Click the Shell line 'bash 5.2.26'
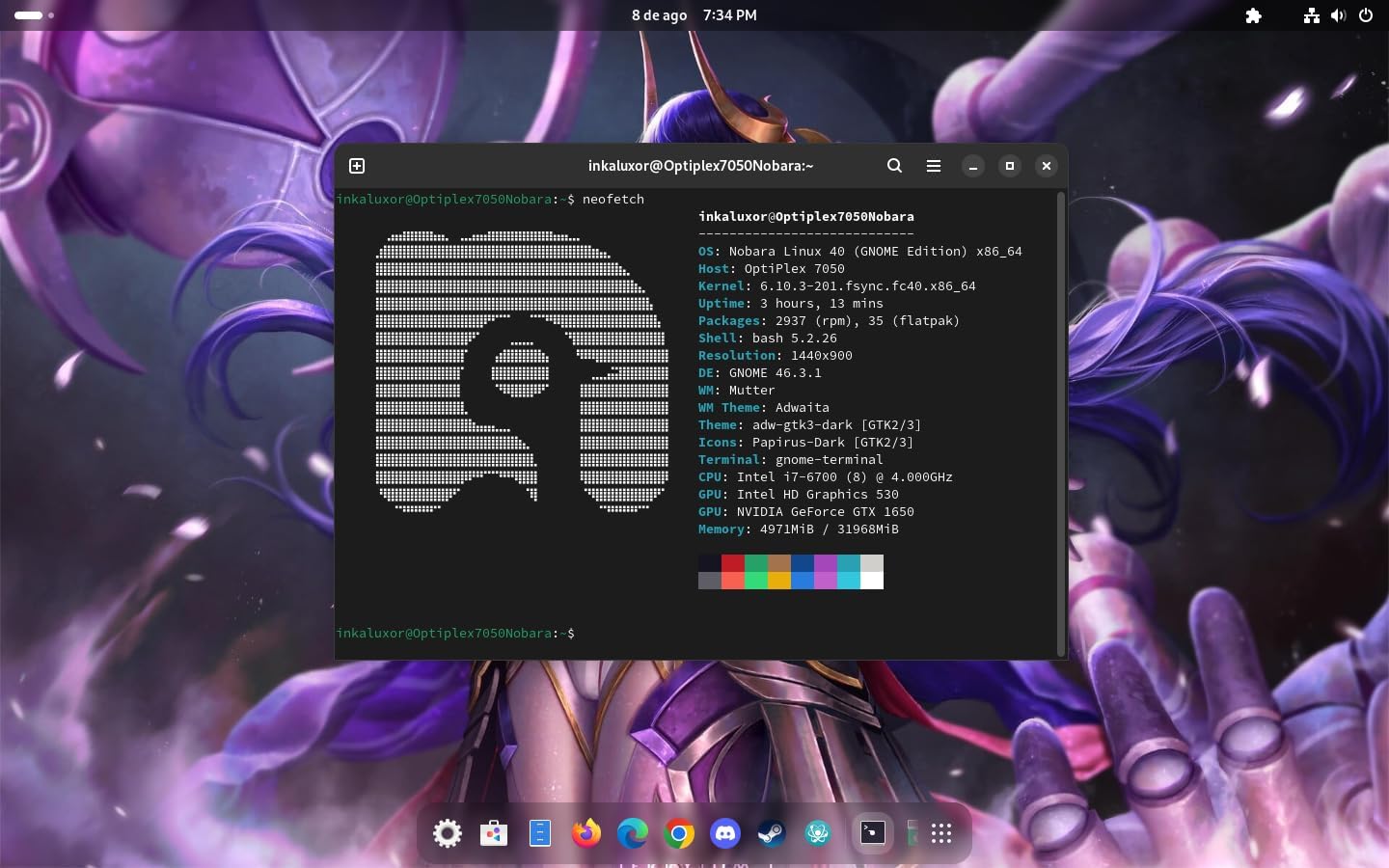The width and height of the screenshot is (1389, 868). (x=768, y=338)
